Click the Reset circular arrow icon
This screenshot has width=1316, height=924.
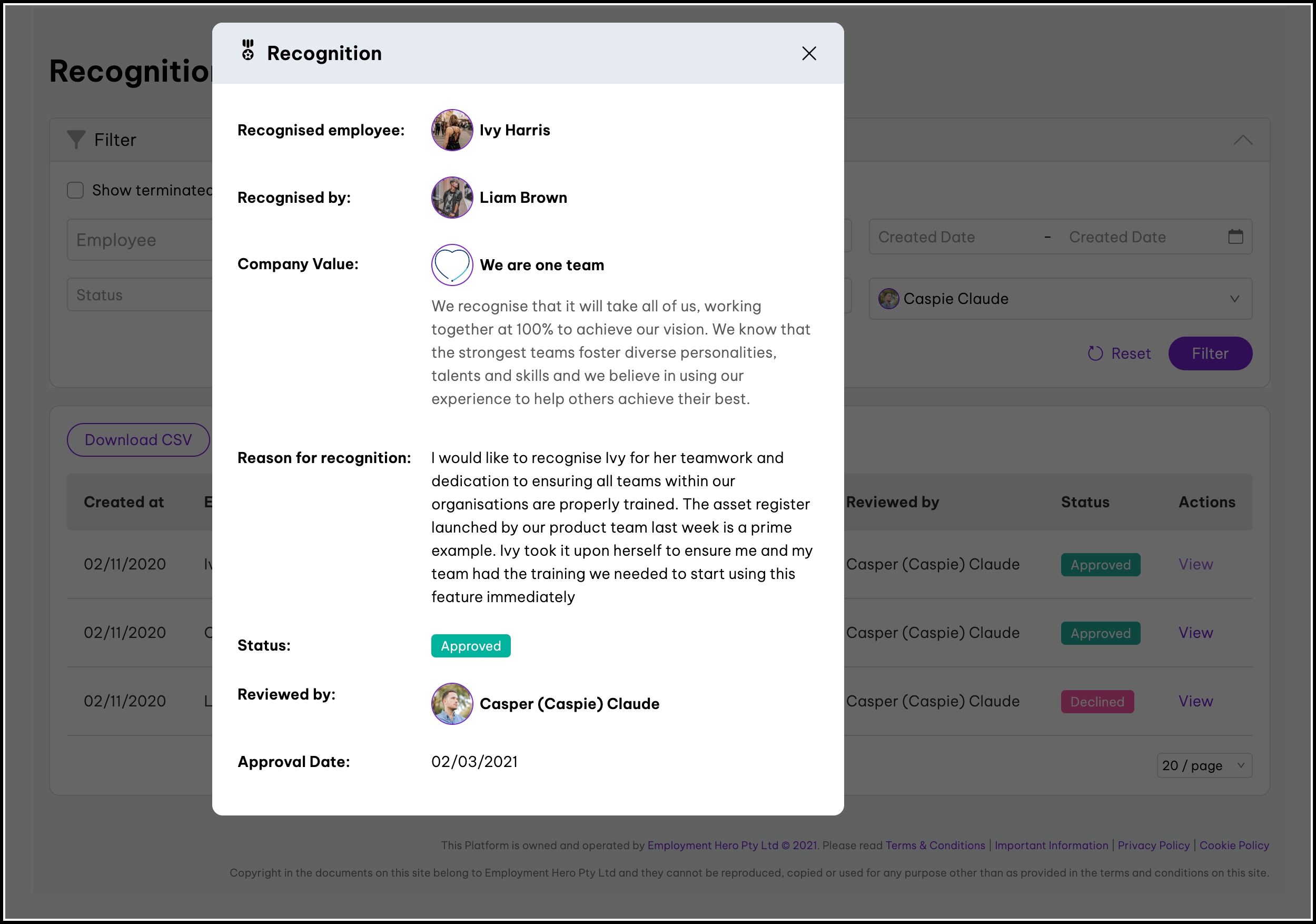click(x=1095, y=353)
